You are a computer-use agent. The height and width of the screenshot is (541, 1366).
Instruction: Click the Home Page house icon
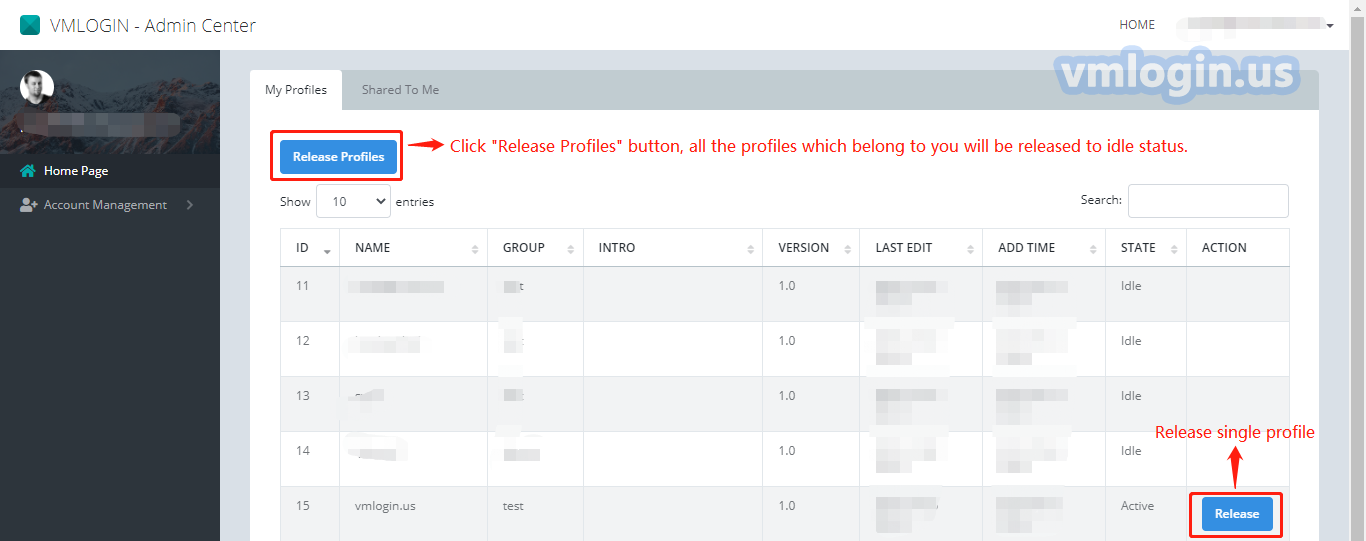(x=28, y=171)
